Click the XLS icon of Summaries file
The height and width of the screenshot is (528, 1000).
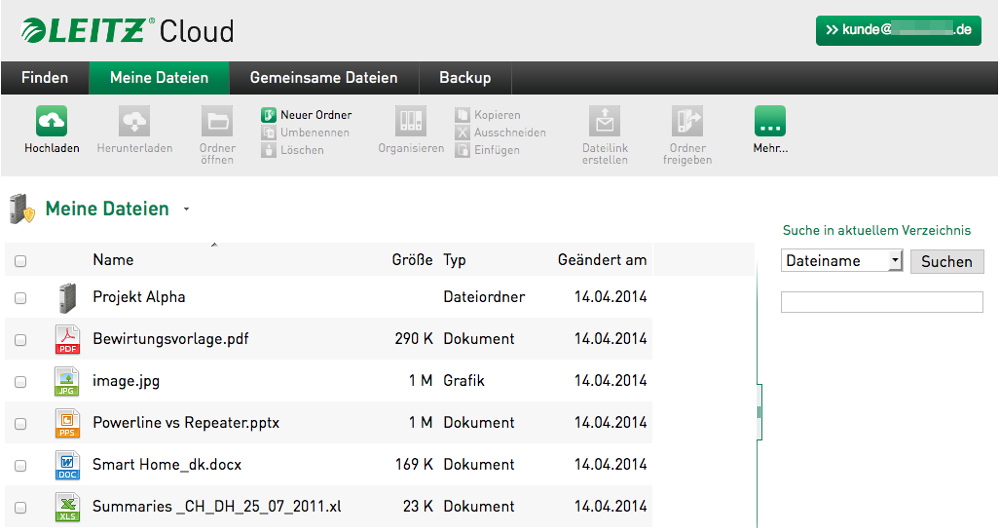pyautogui.click(x=67, y=507)
